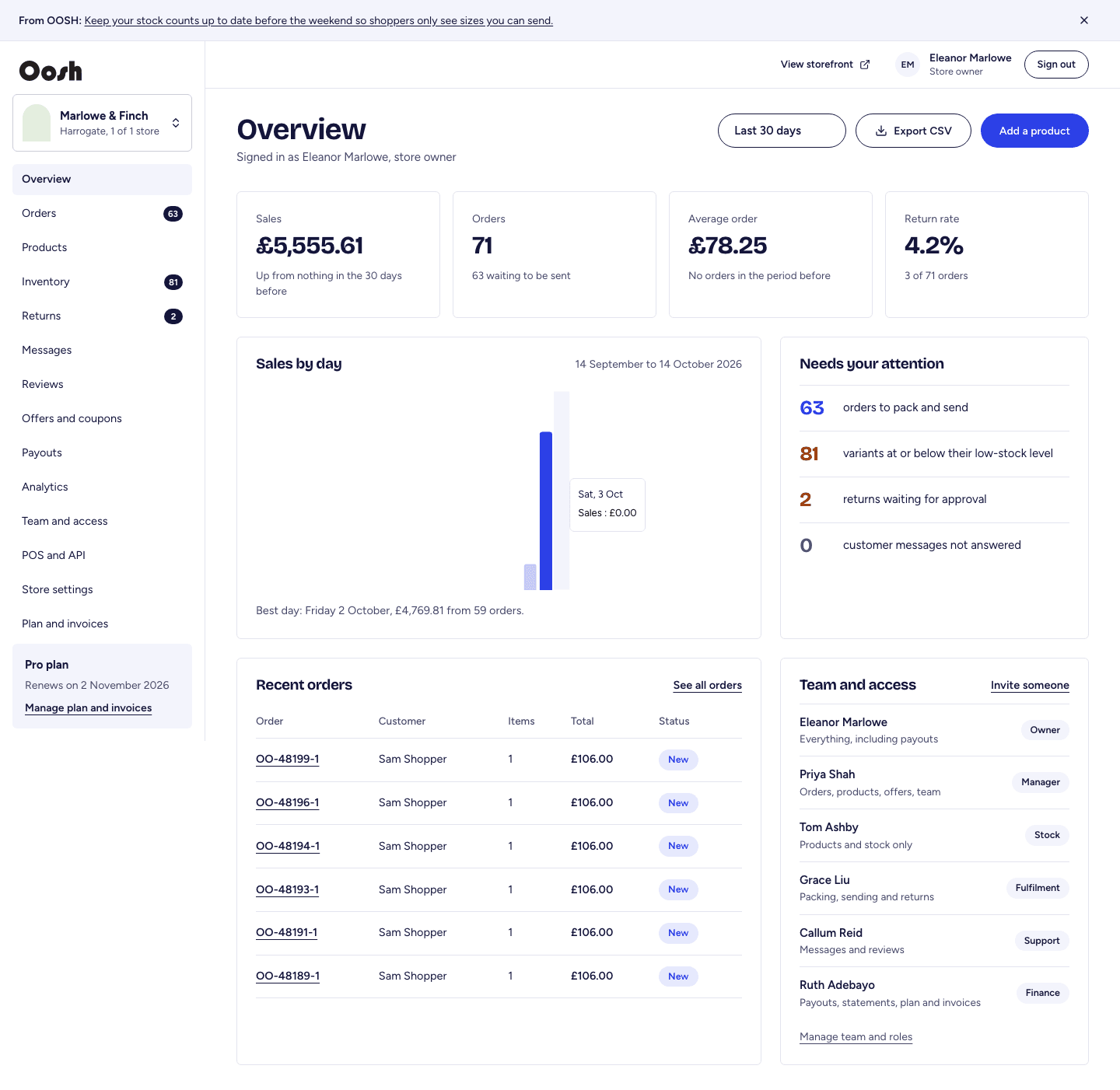
Task: Click the tall blue sales bar in chart
Action: 546,511
